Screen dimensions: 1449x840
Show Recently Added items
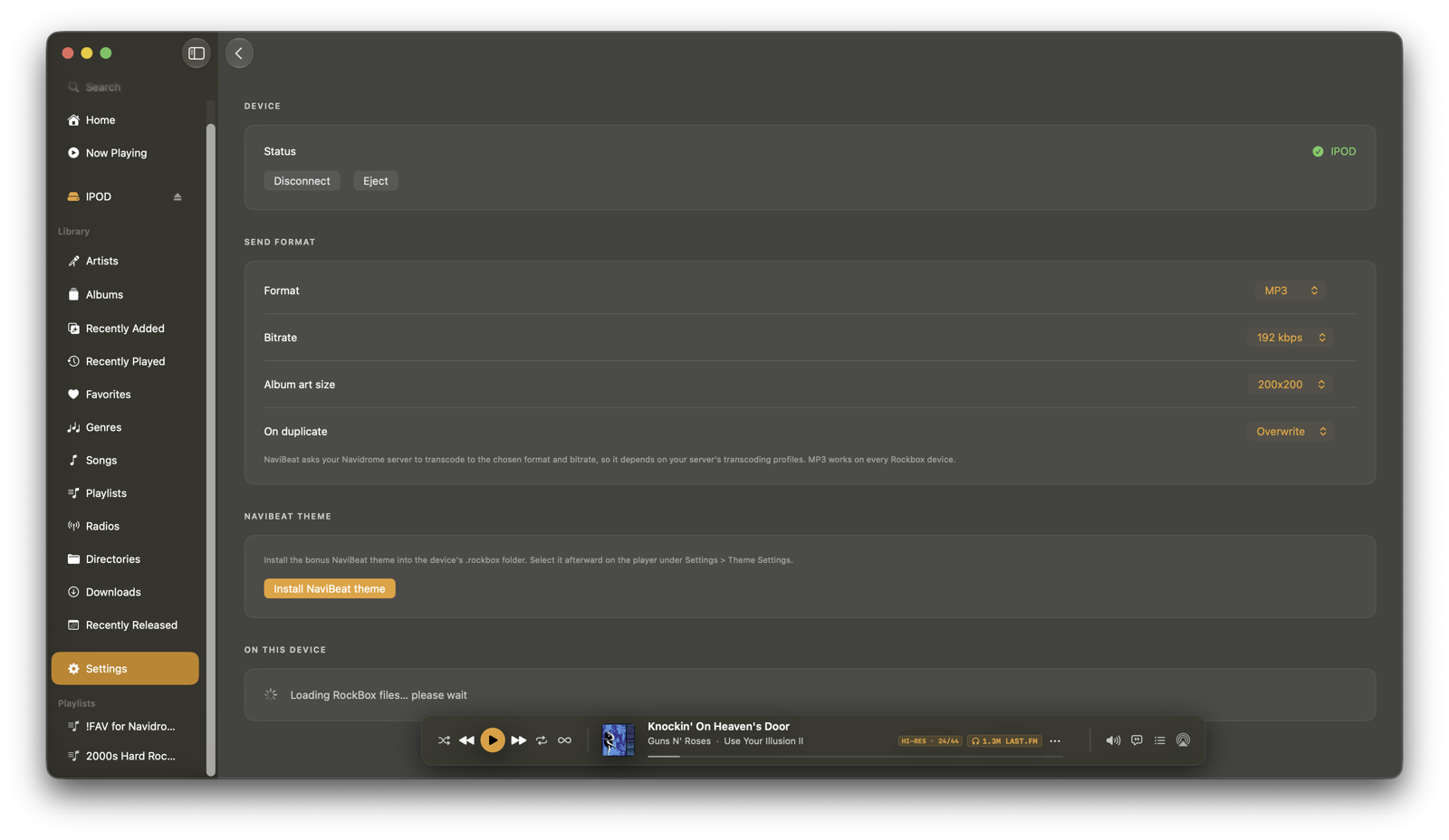[x=125, y=328]
